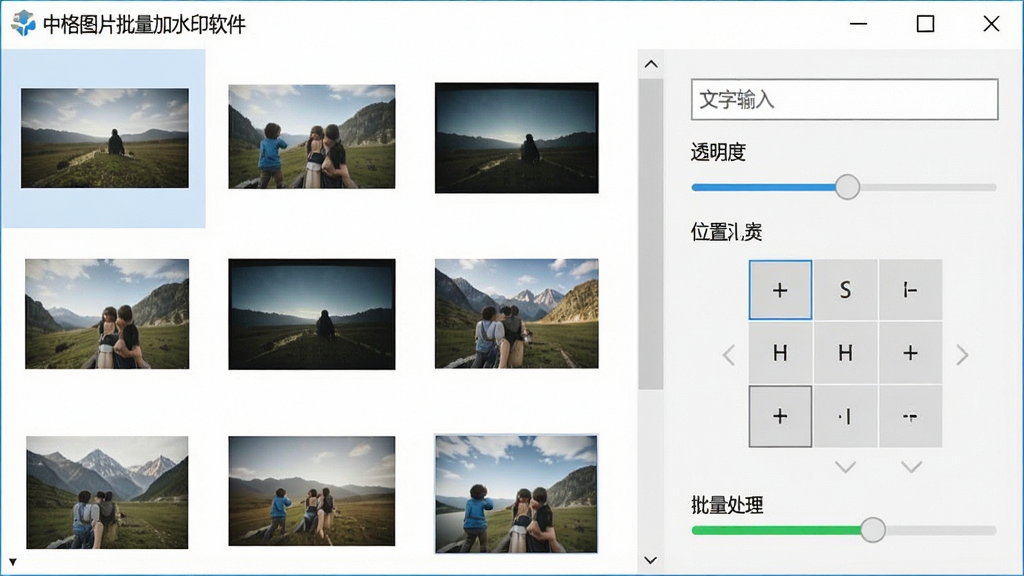Viewport: 1024px width, 576px height.
Task: Click right arrow beside position grid
Action: click(x=962, y=355)
